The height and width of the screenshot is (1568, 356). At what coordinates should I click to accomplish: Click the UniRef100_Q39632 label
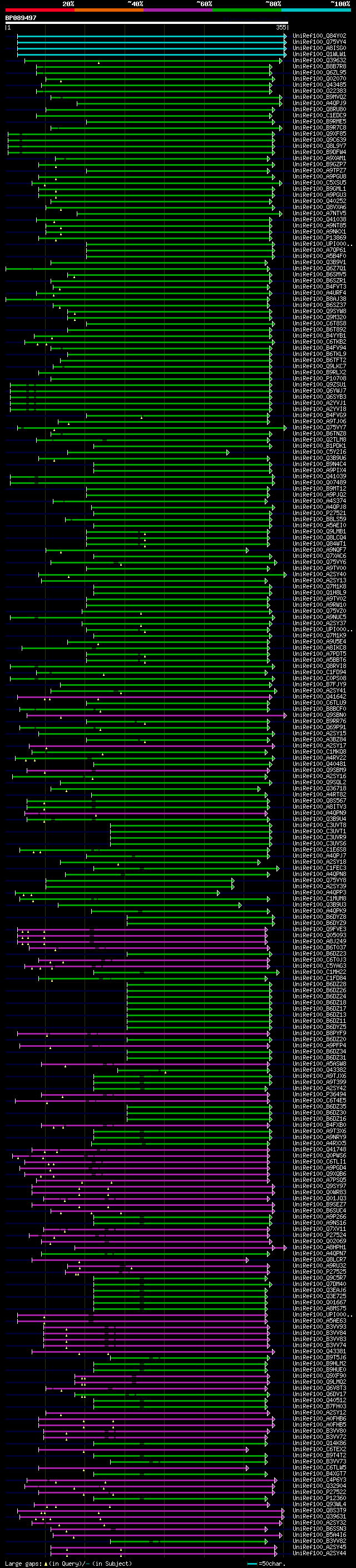319,60
